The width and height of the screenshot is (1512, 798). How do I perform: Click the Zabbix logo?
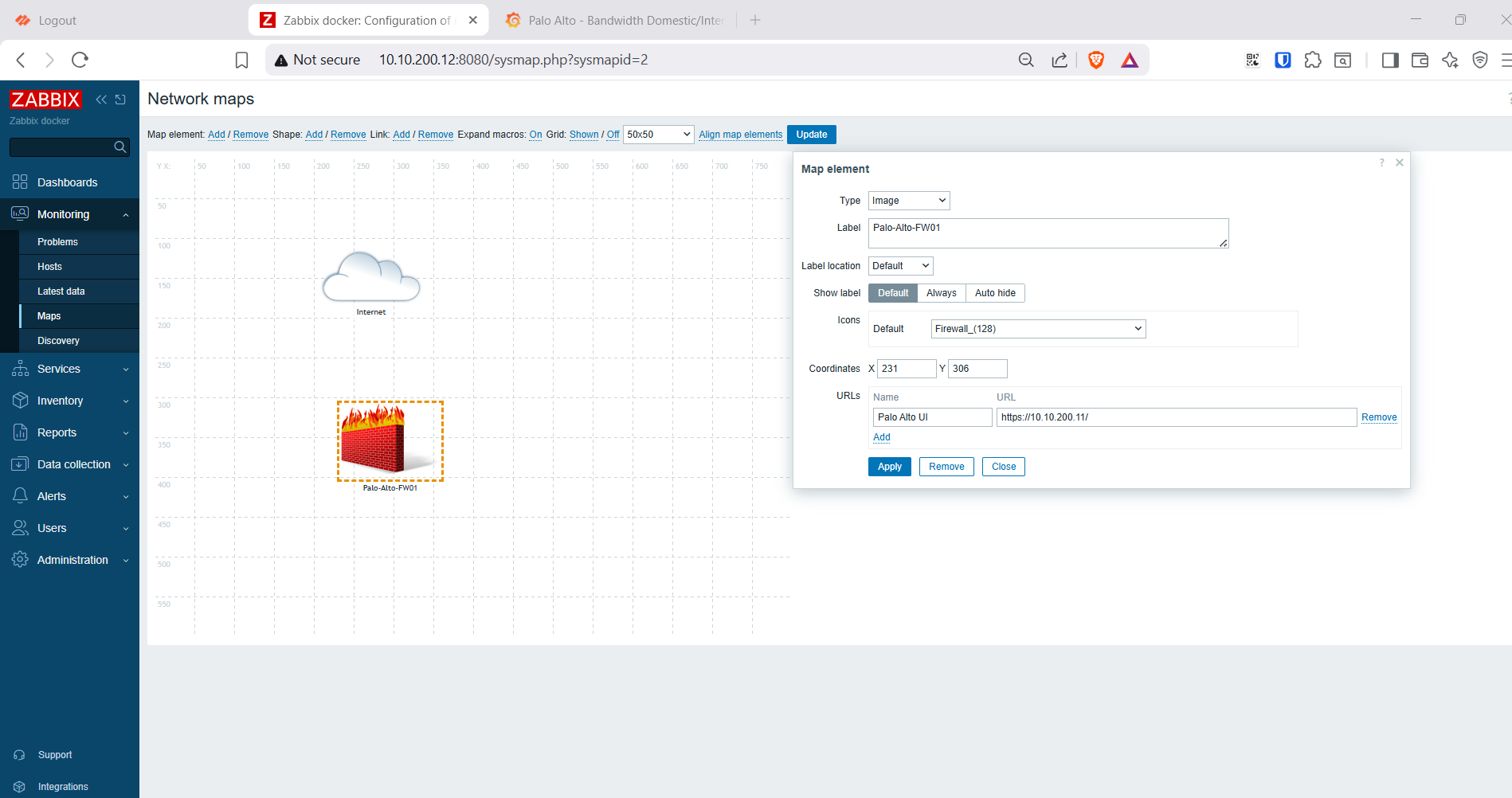click(x=45, y=100)
